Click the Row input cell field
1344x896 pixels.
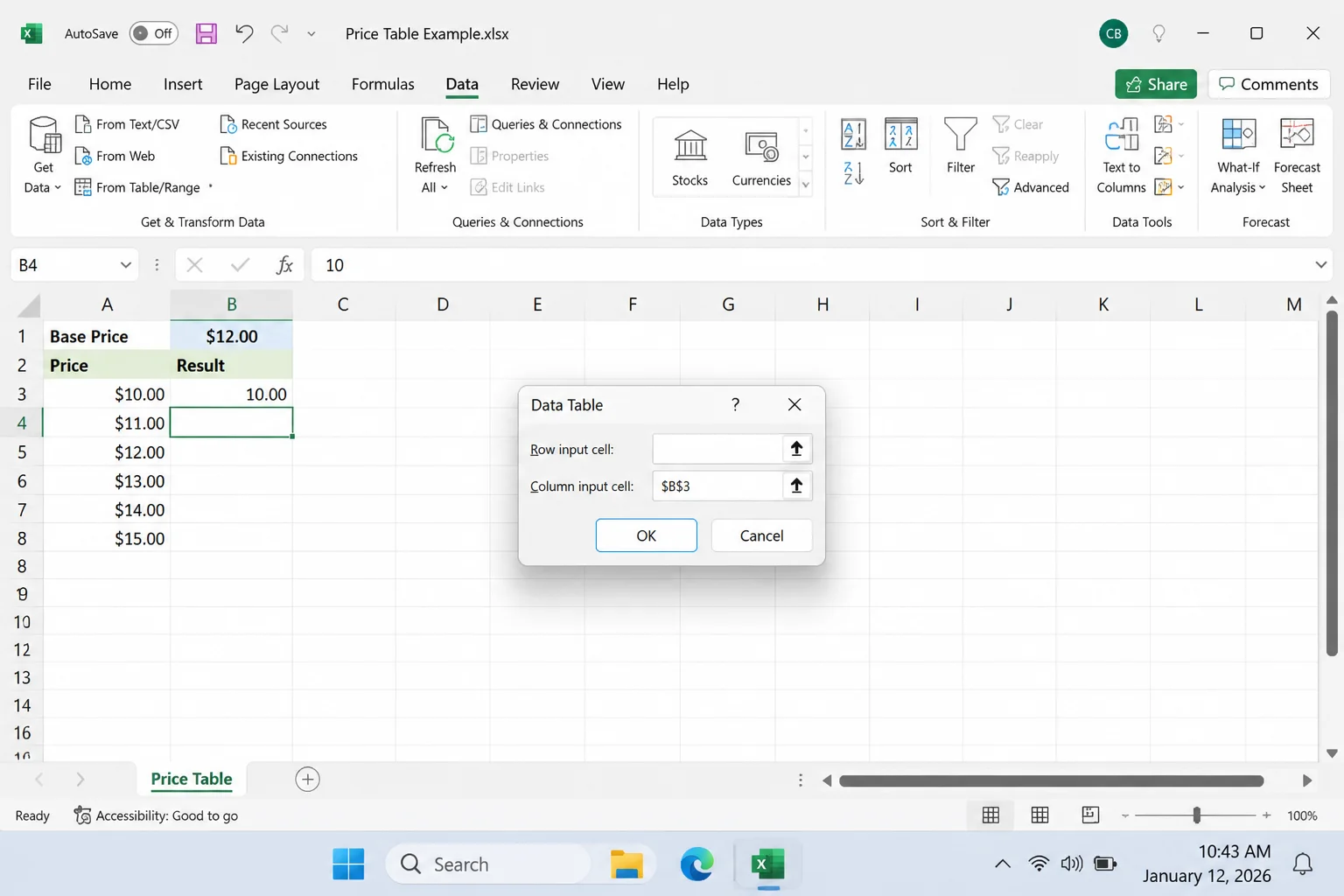[717, 449]
